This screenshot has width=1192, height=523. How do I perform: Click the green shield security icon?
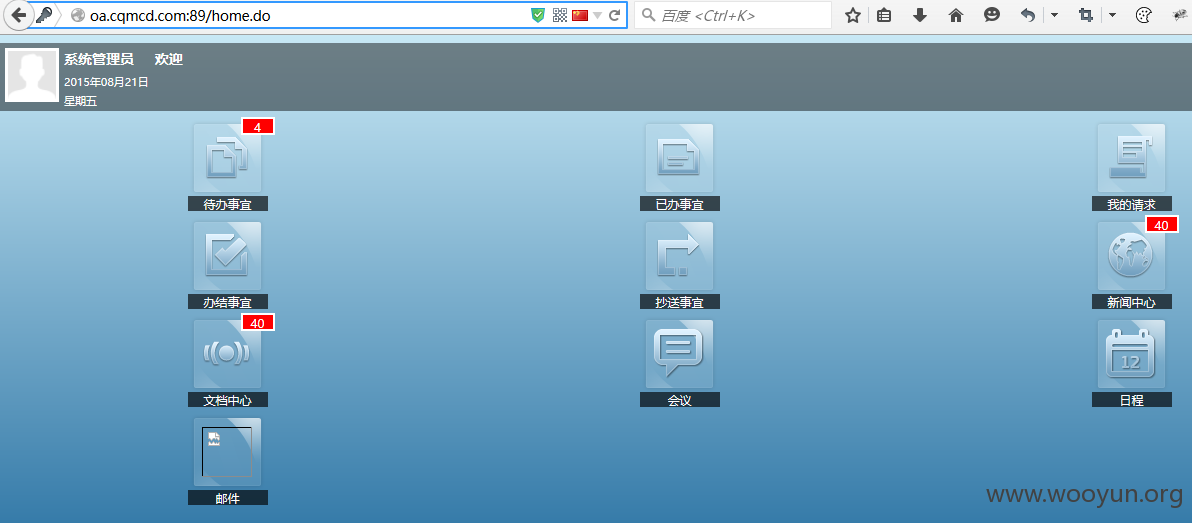click(538, 15)
